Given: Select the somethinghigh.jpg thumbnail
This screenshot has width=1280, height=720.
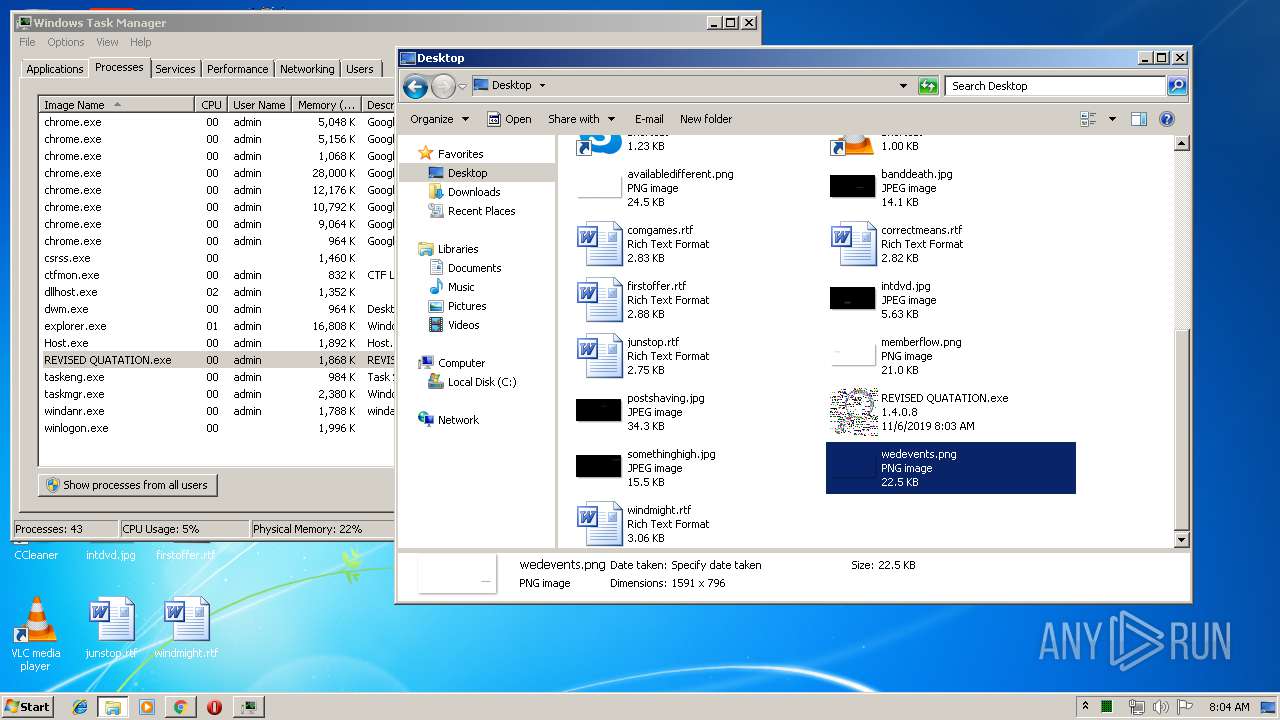Looking at the screenshot, I should pos(599,465).
